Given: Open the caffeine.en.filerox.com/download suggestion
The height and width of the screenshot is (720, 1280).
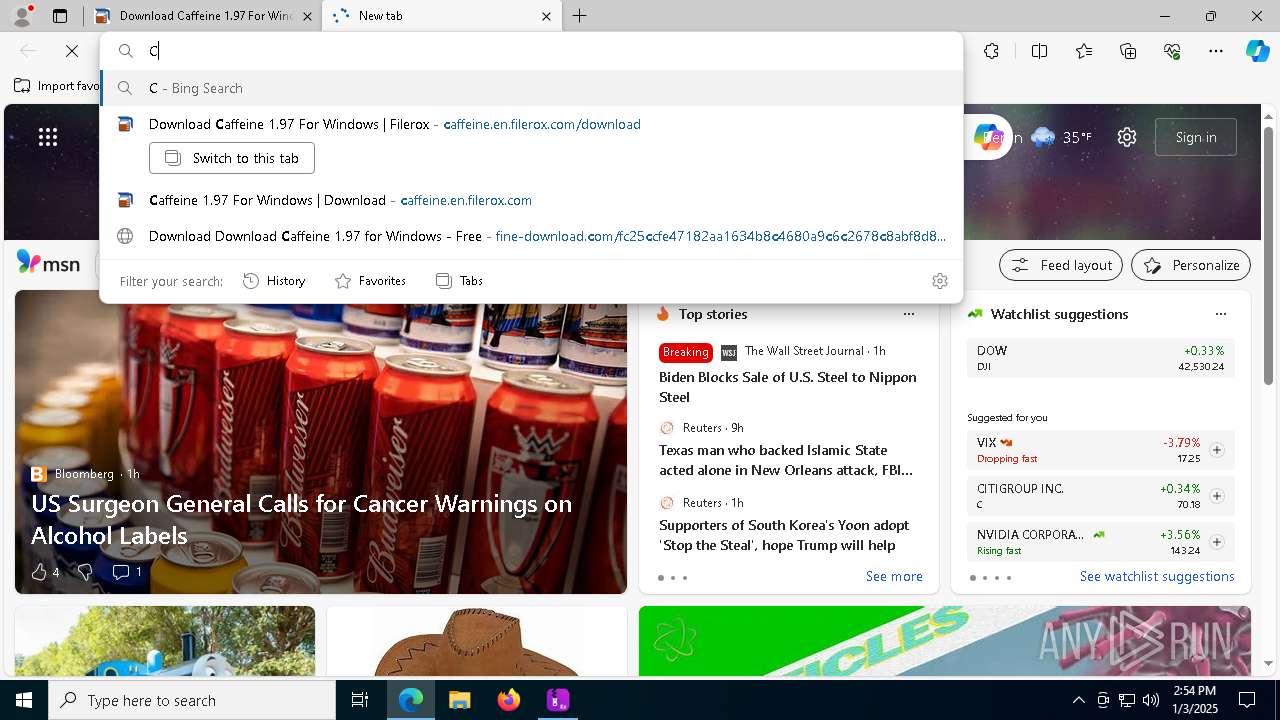Looking at the screenshot, I should click(531, 124).
